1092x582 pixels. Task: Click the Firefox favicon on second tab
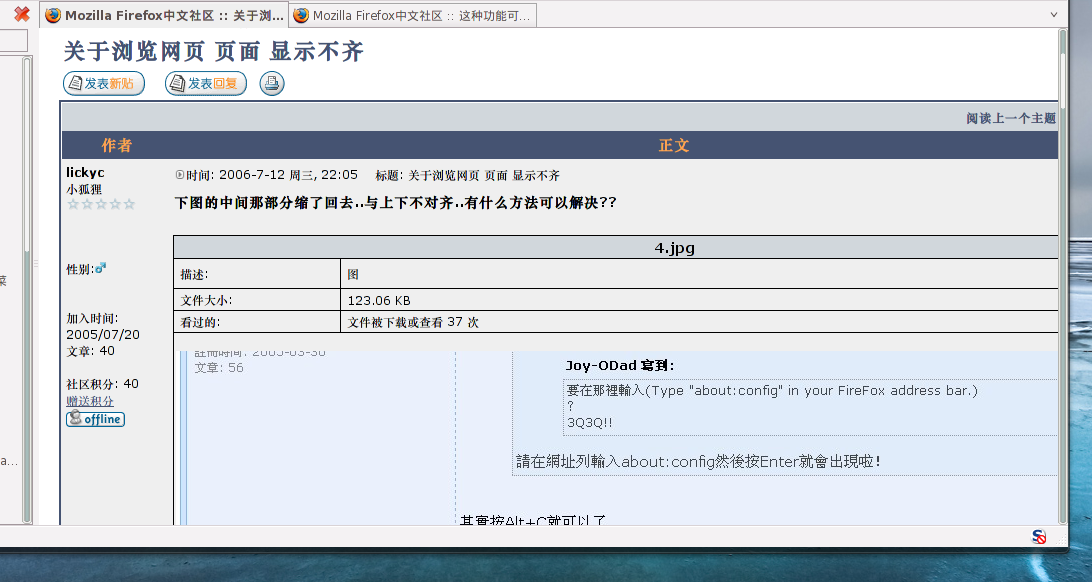(300, 15)
